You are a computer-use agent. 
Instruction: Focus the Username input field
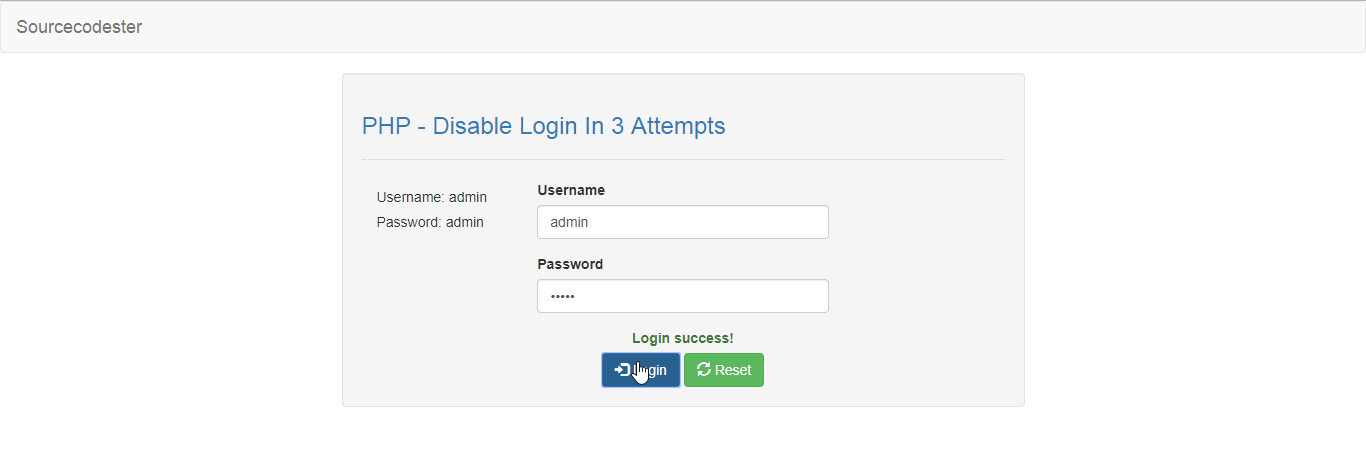pyautogui.click(x=683, y=222)
